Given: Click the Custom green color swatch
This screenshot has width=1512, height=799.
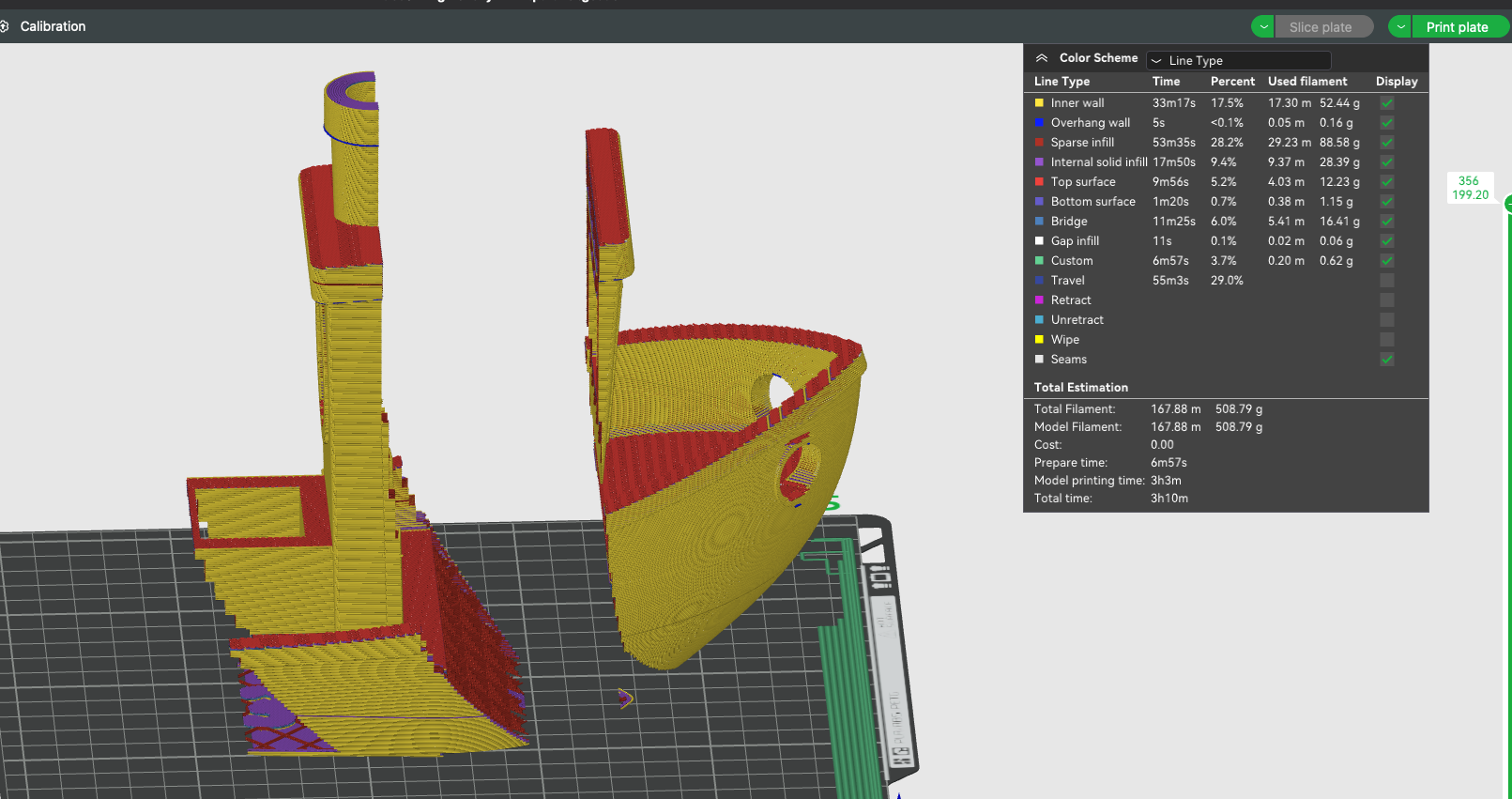Looking at the screenshot, I should tap(1039, 261).
